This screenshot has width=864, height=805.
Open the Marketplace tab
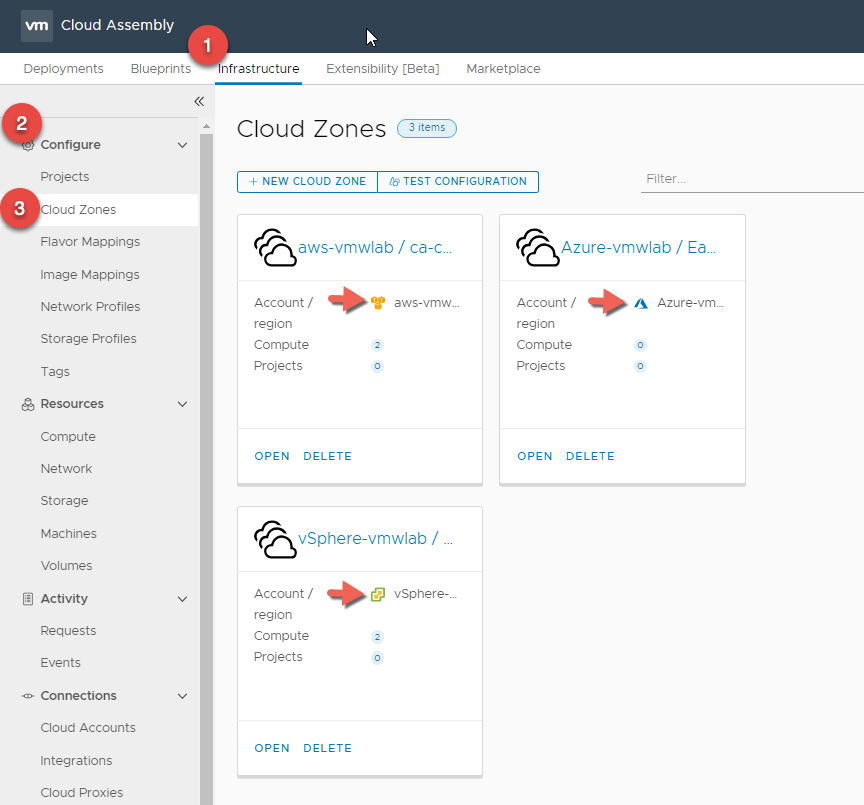[503, 69]
